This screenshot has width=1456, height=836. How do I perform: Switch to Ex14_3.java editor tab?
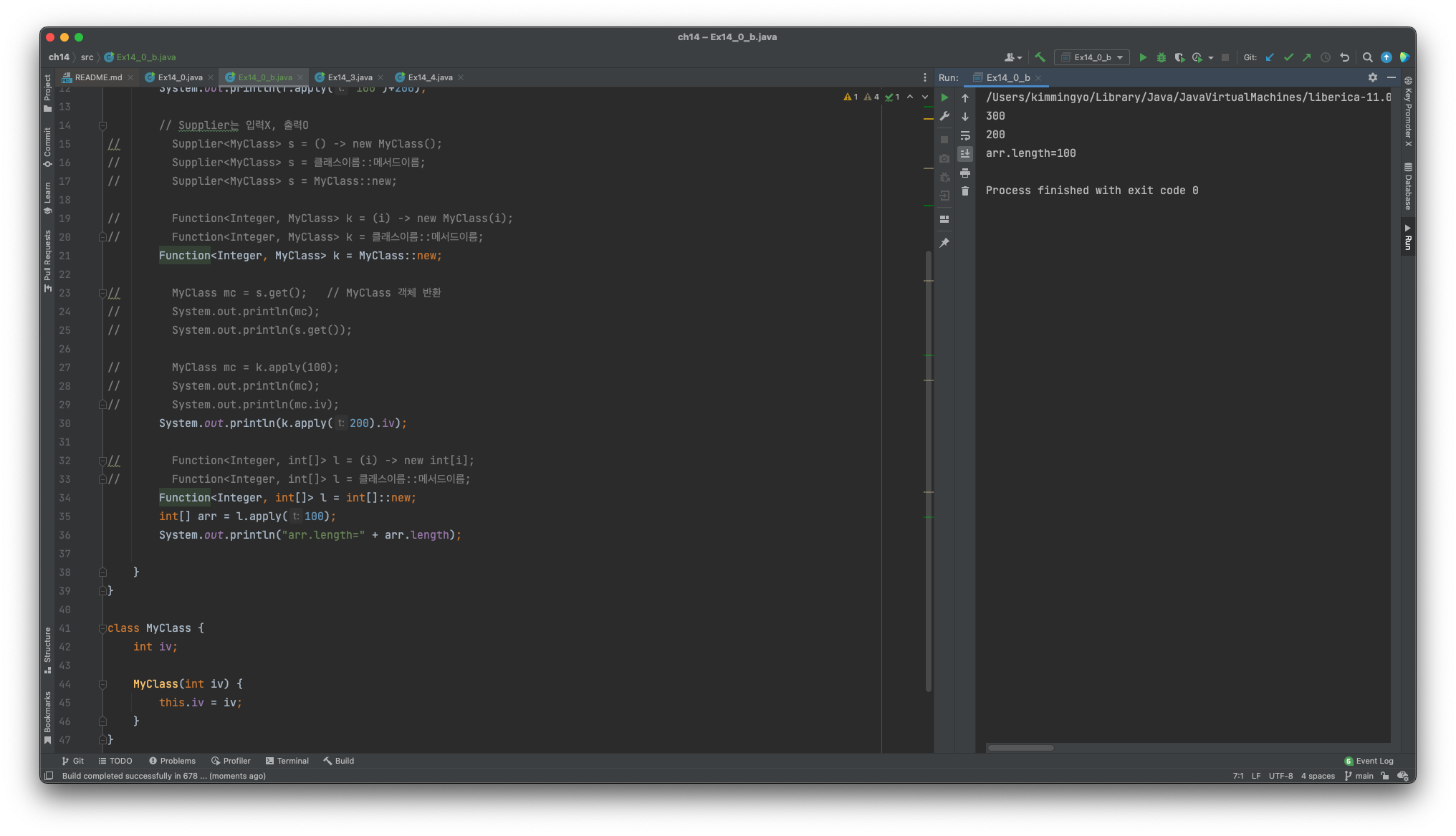pyautogui.click(x=350, y=77)
